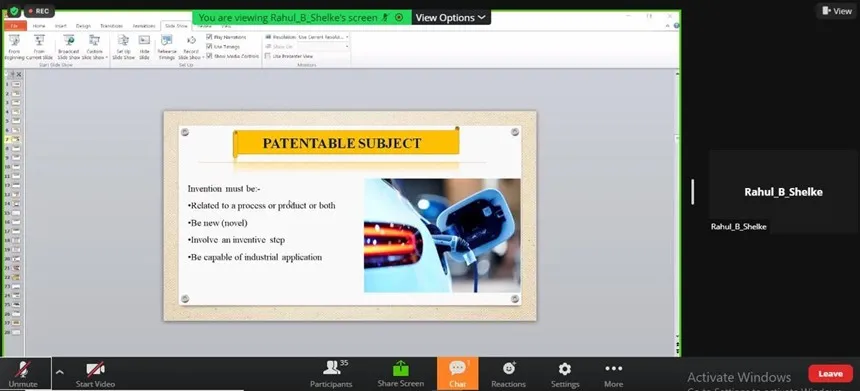Screen dimensions: 860x391
Task: Open the Show On combo box
Action: tap(323, 46)
